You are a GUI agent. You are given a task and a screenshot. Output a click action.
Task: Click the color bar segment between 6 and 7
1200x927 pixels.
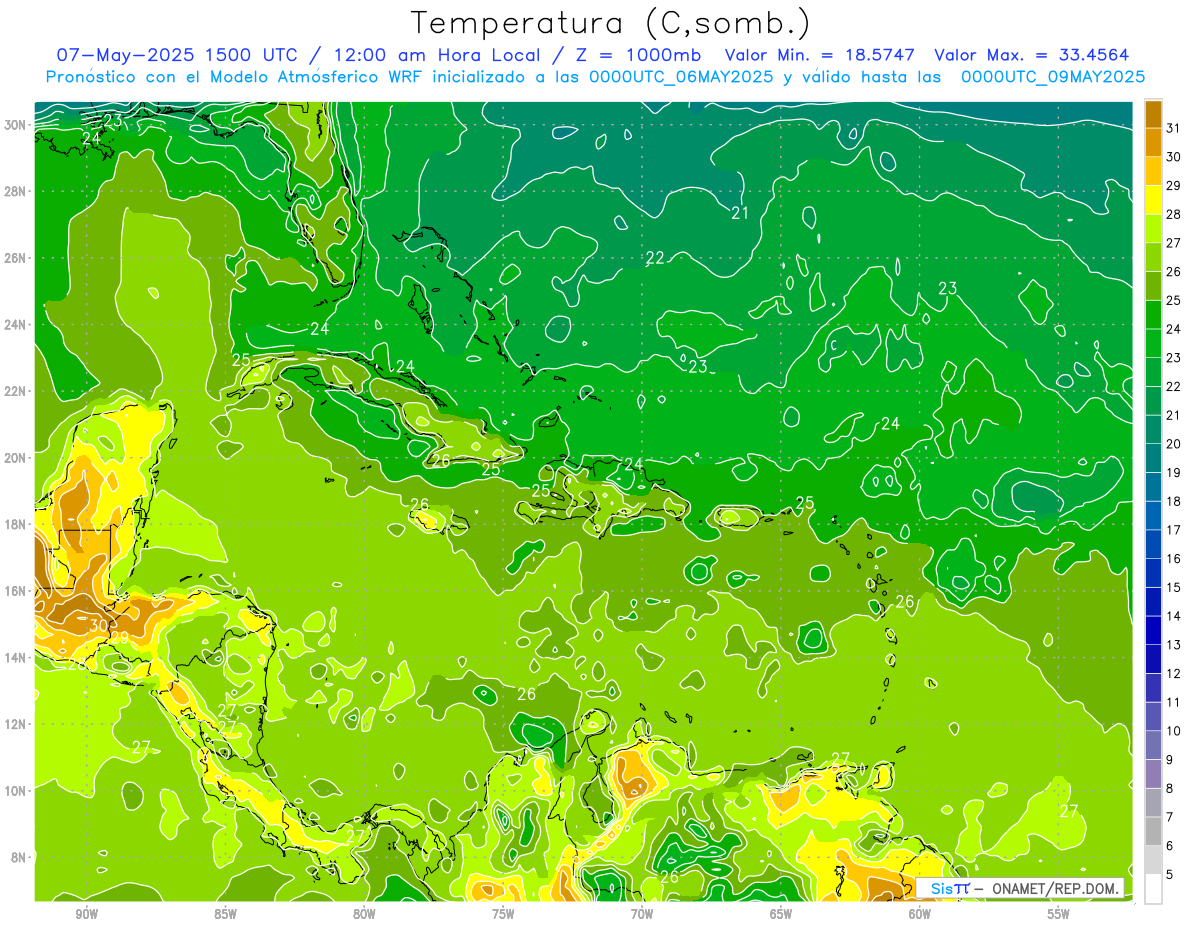coord(1153,831)
